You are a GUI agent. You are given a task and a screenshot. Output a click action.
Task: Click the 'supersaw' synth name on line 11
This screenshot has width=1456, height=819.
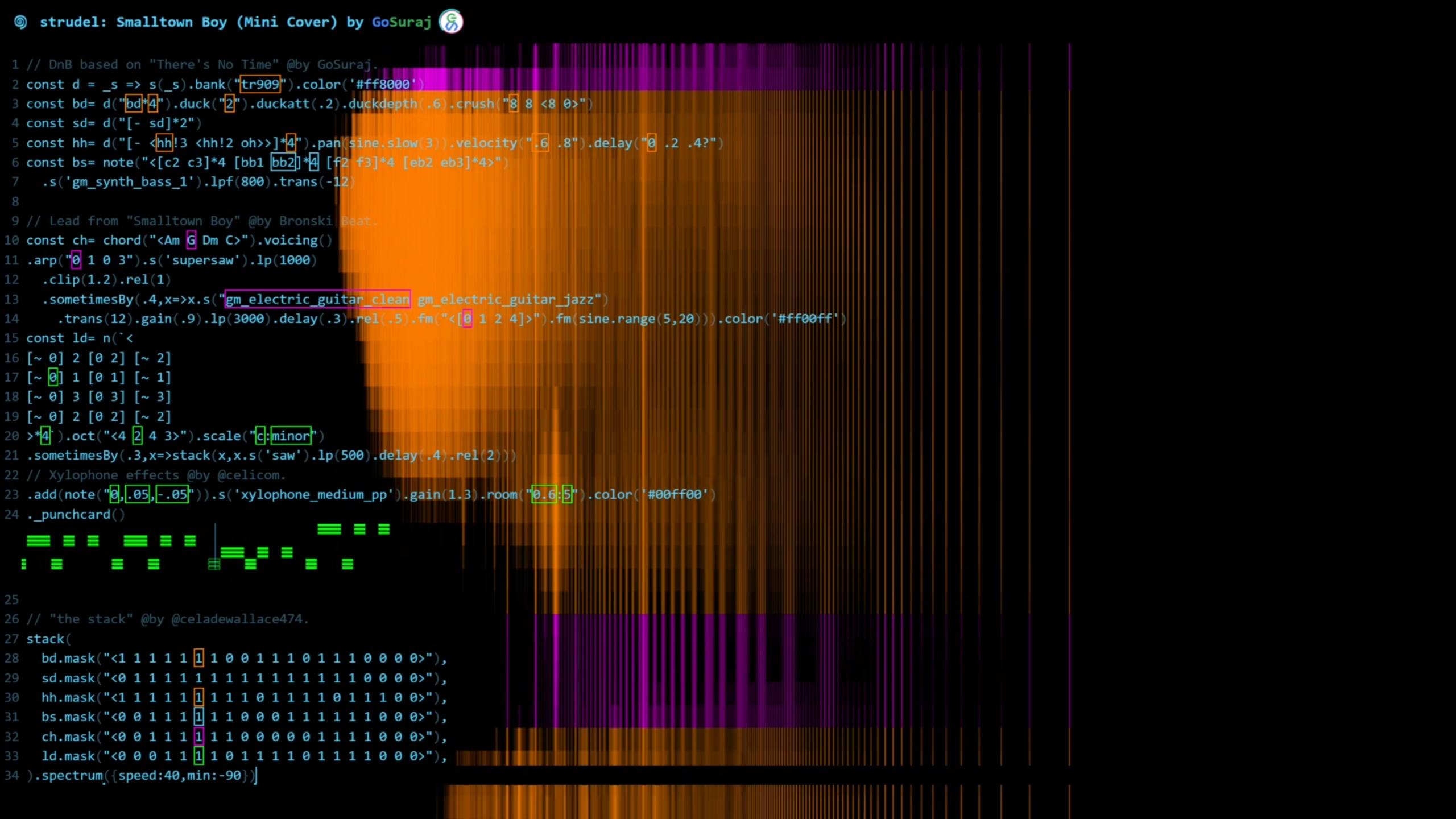pos(202,260)
